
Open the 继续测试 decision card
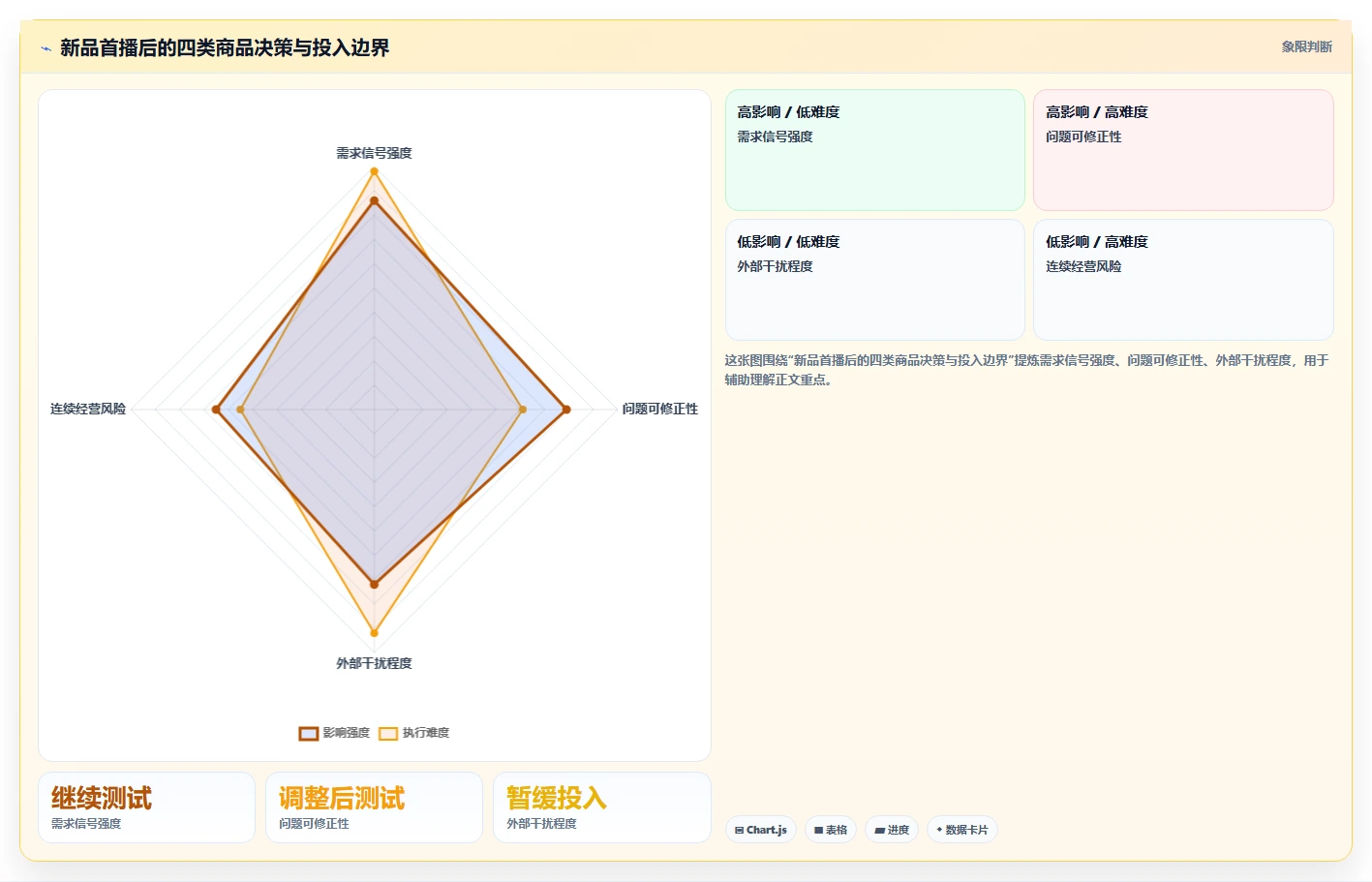tap(146, 807)
